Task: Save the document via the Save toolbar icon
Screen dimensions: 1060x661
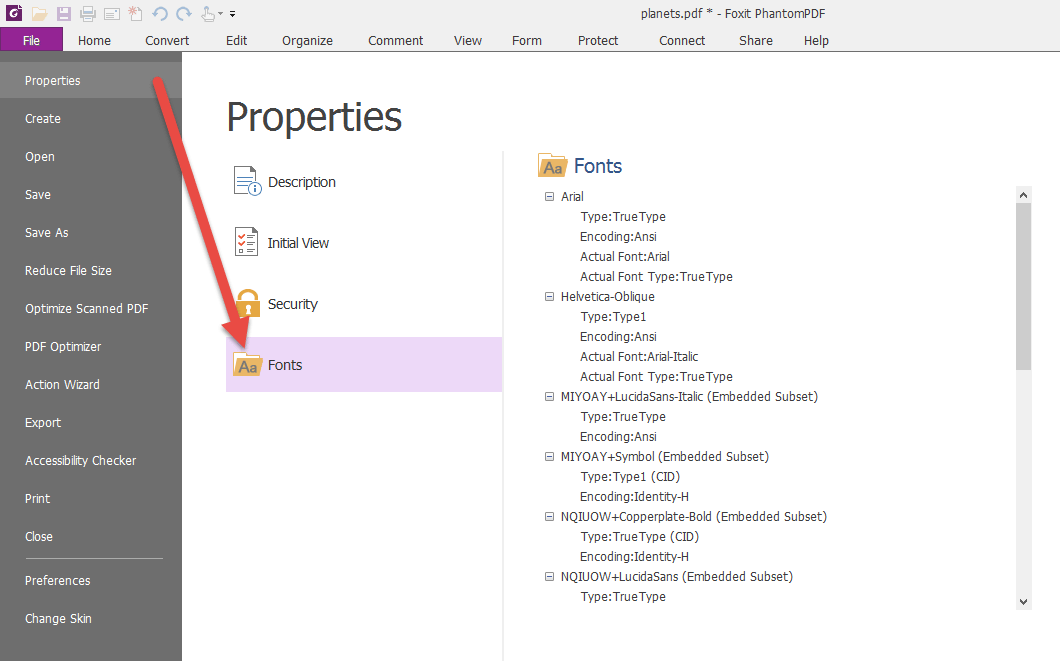Action: pyautogui.click(x=62, y=13)
